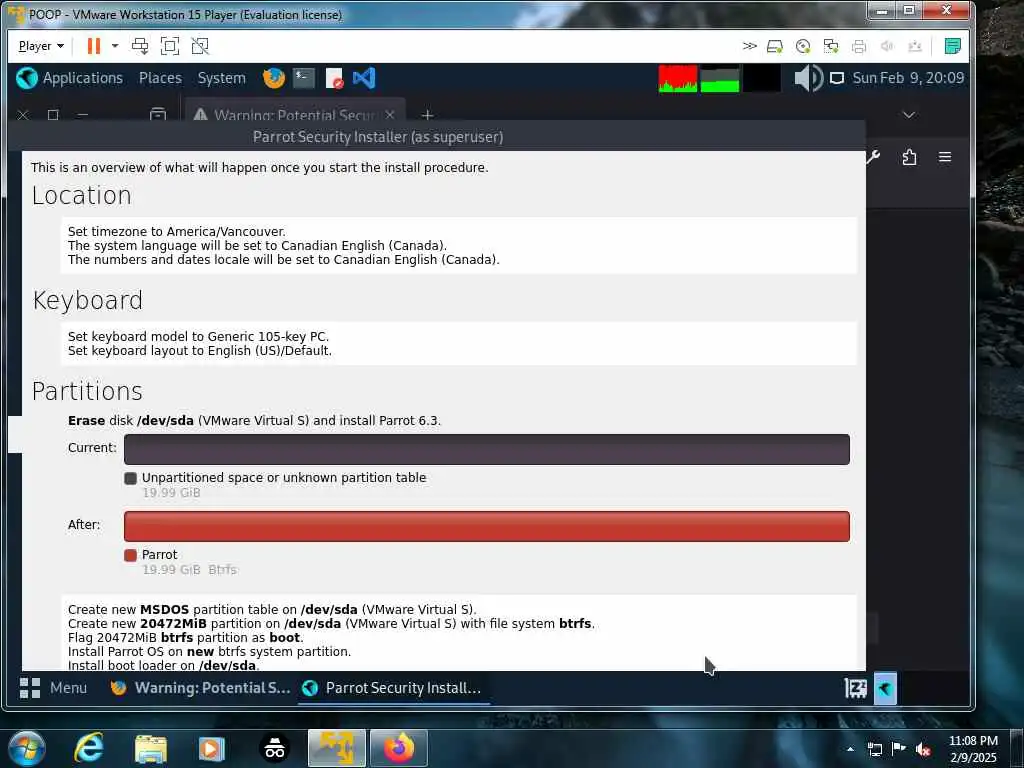Click the CD/DVD drive icon in VMware toolbar
1024x768 pixels.
pyautogui.click(x=803, y=46)
